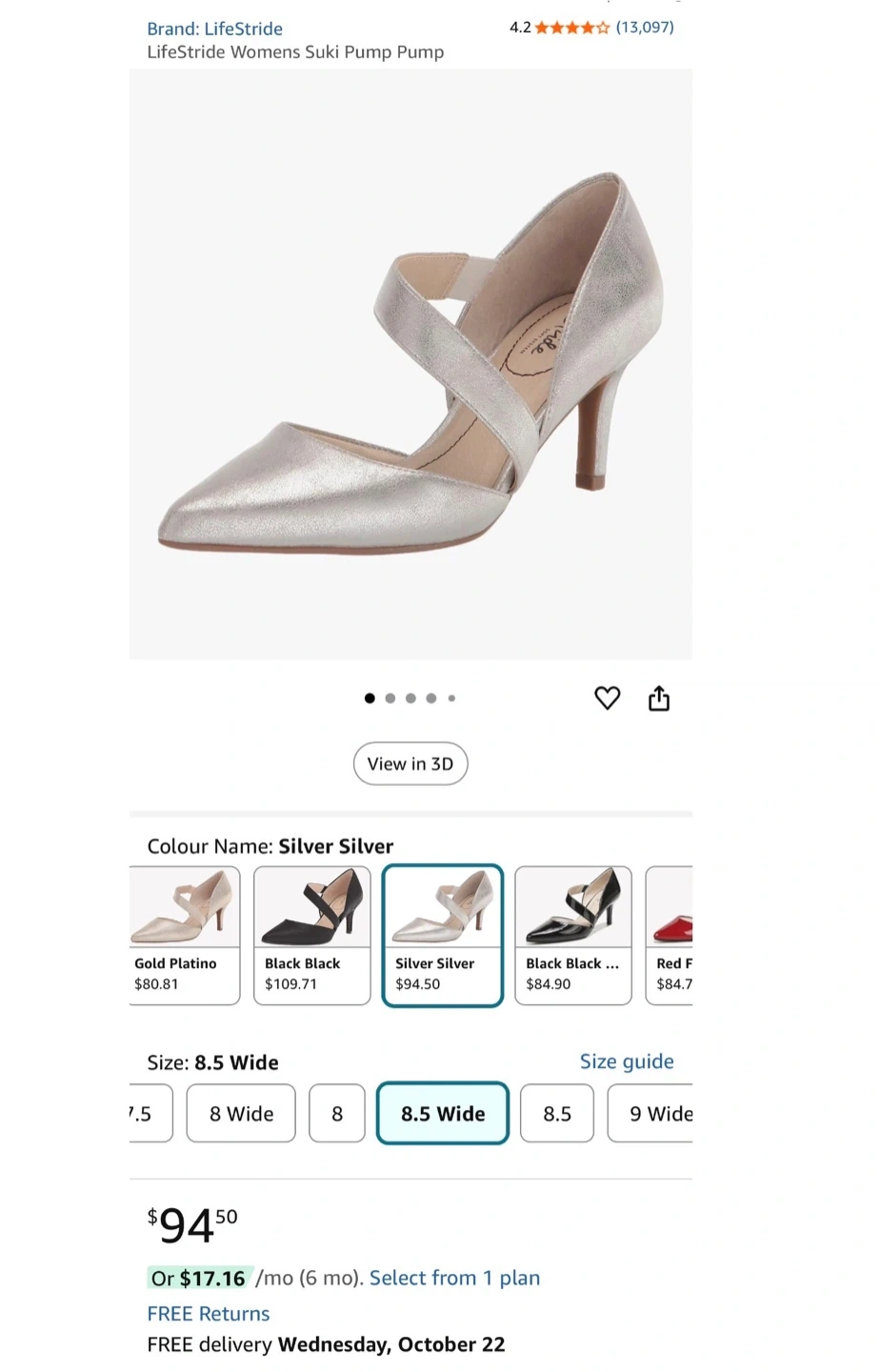Choose the Silver Silver colour option
Screen dimensions: 880x1372
[442, 935]
